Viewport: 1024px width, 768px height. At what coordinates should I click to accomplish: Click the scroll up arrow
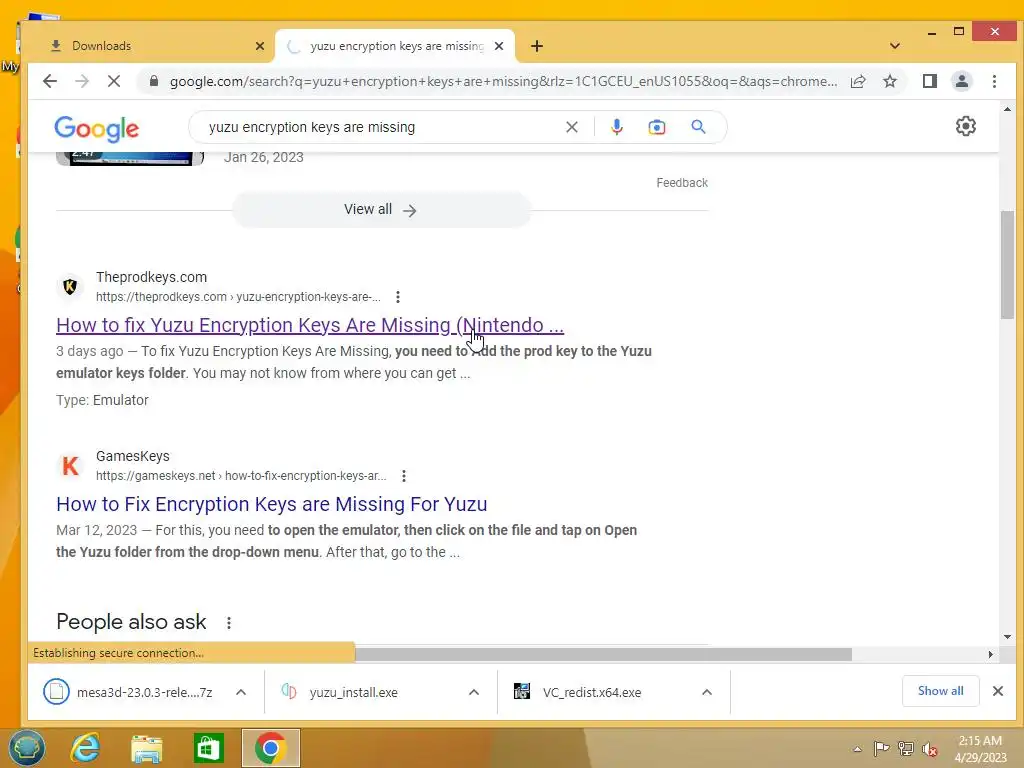coord(1007,109)
